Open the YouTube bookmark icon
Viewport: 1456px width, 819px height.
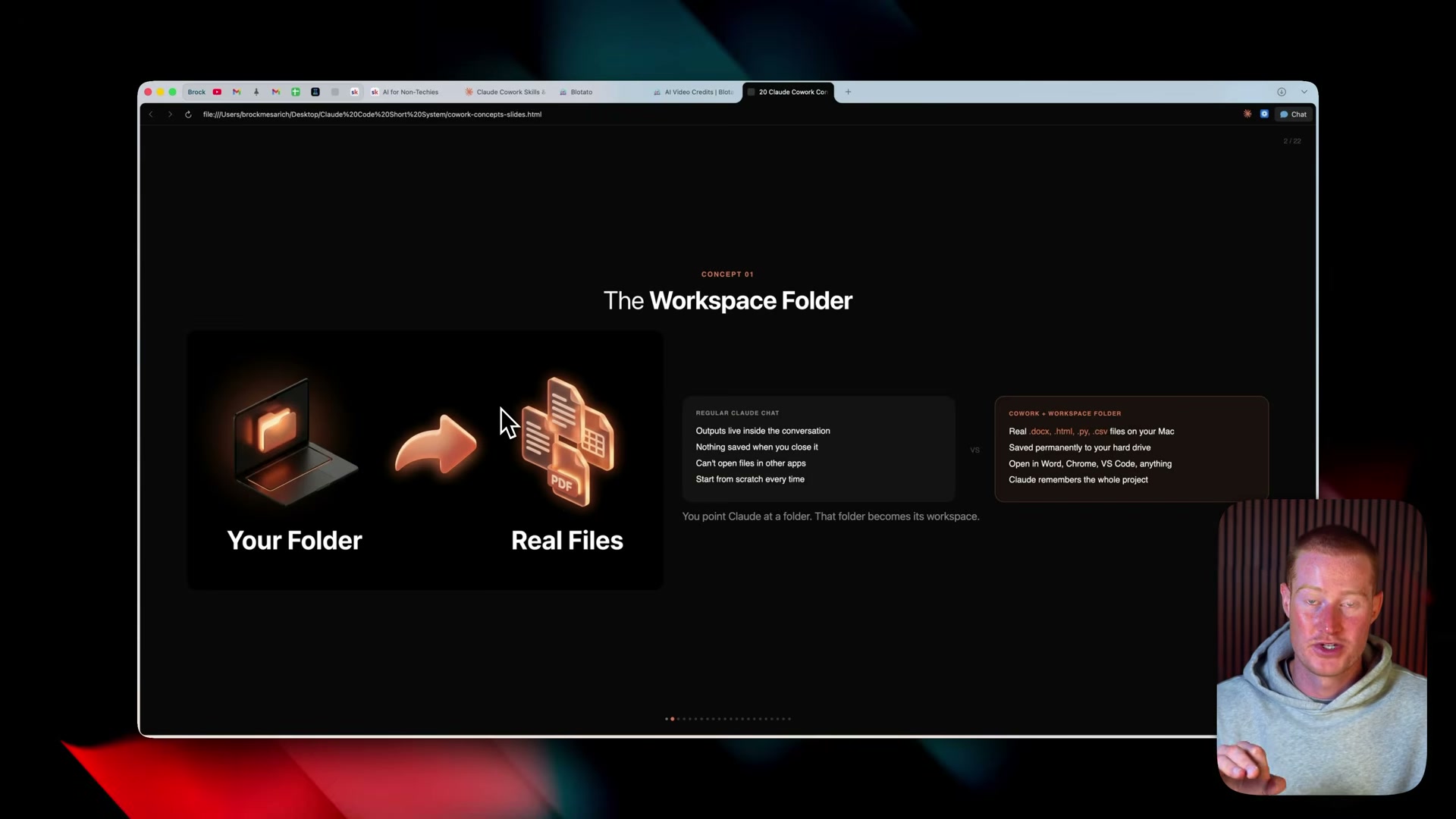pyautogui.click(x=217, y=92)
